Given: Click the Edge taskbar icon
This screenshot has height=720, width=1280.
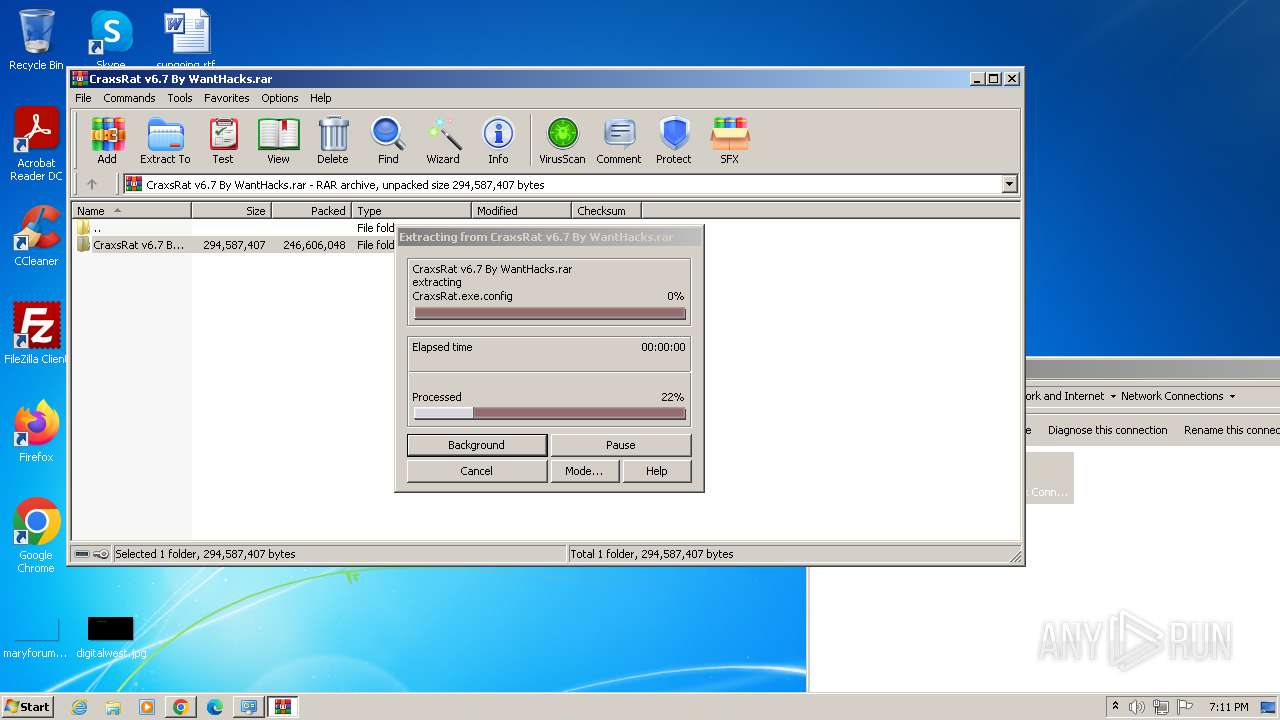Looking at the screenshot, I should (215, 707).
